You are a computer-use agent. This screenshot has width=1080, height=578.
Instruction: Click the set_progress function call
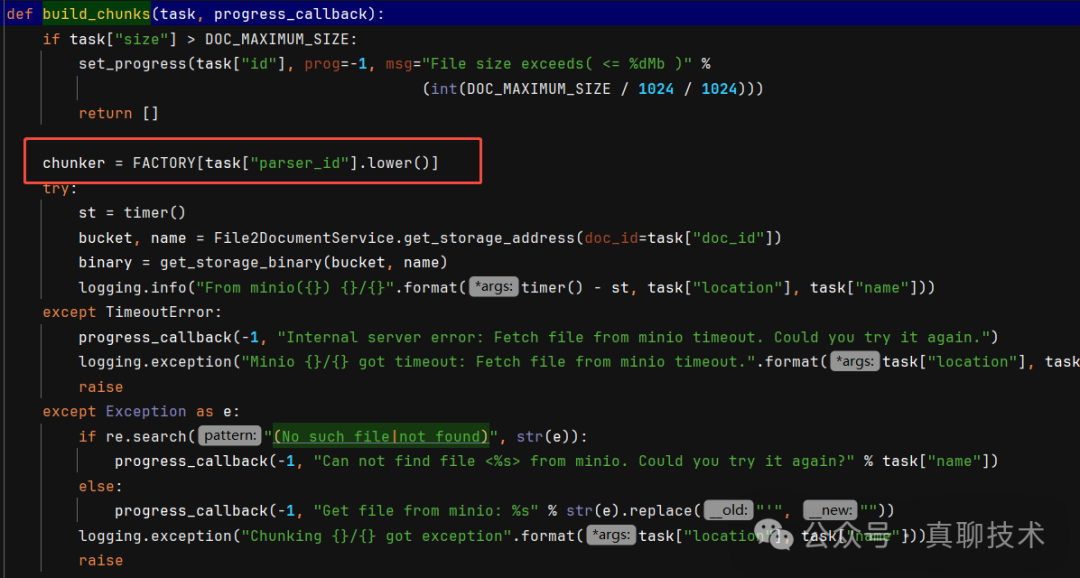pyautogui.click(x=132, y=64)
